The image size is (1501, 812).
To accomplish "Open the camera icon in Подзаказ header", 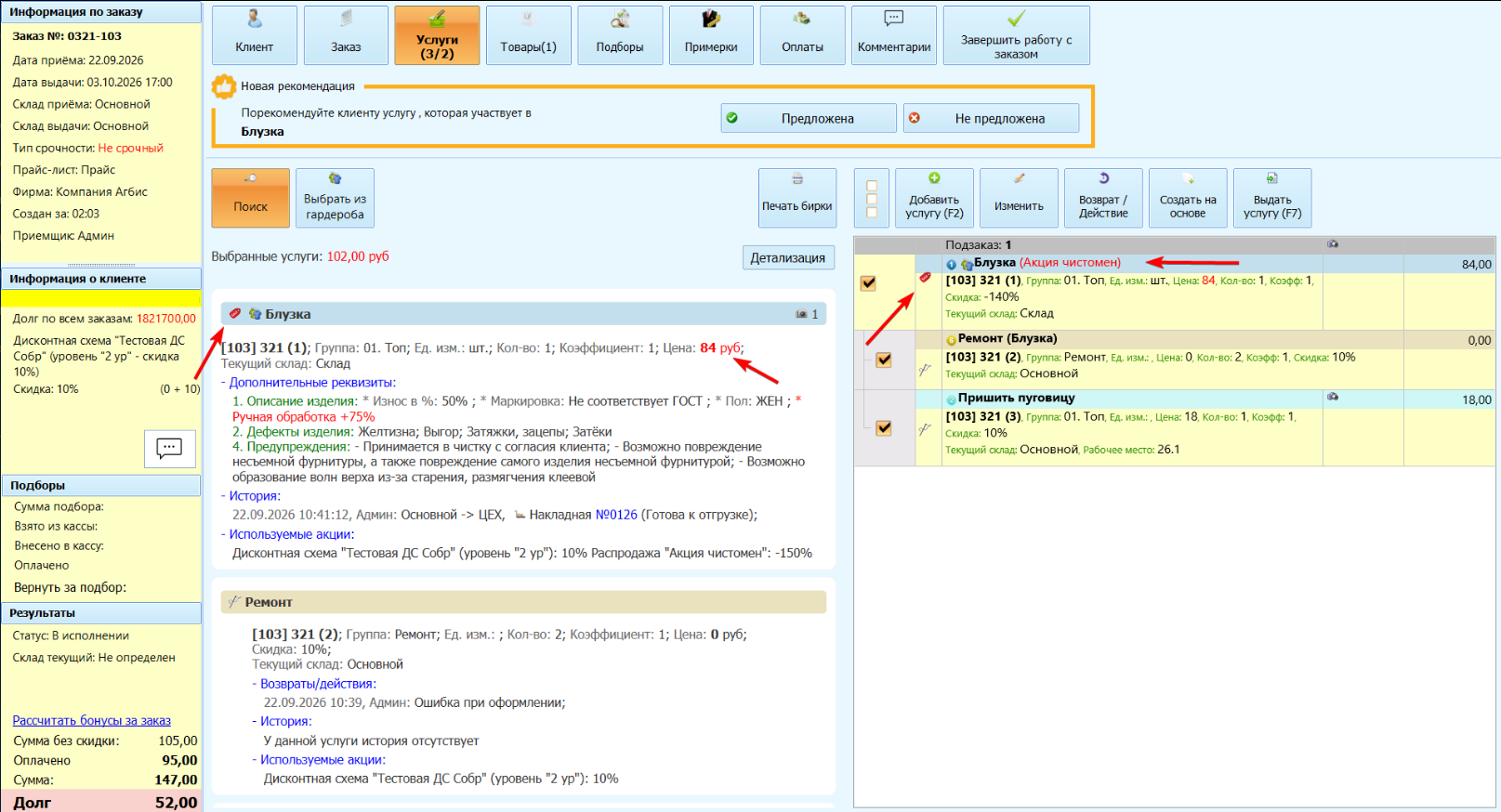I will coord(1333,244).
